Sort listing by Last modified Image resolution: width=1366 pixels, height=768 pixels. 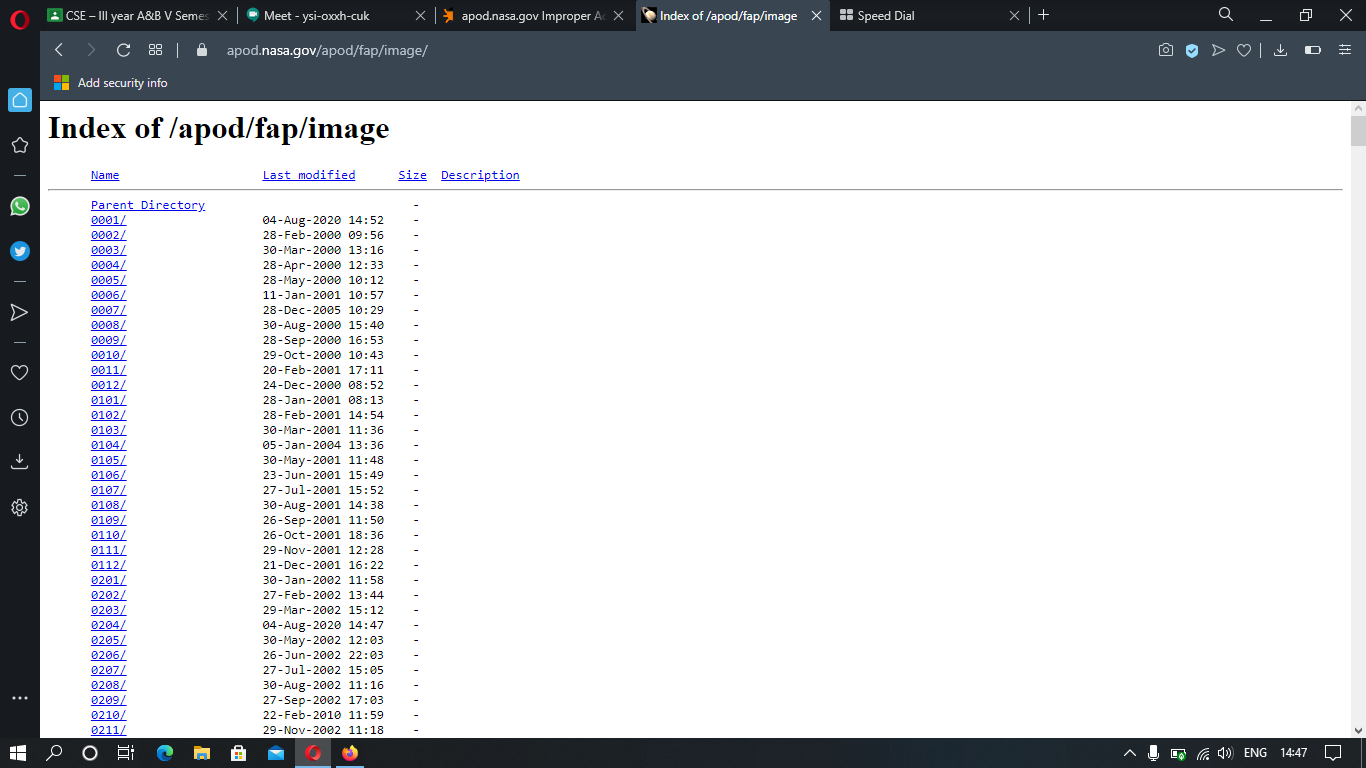[309, 175]
